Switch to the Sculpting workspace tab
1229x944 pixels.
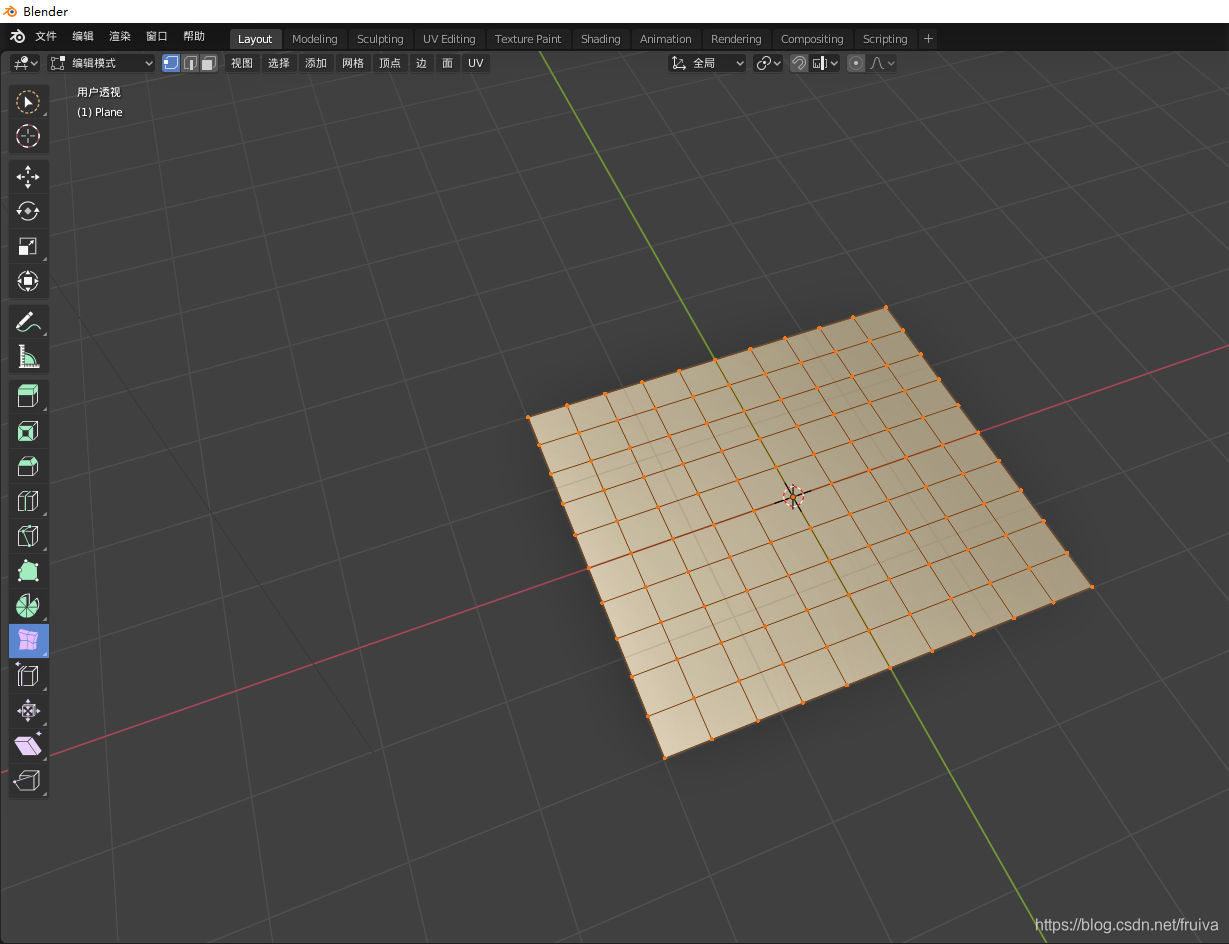click(380, 39)
